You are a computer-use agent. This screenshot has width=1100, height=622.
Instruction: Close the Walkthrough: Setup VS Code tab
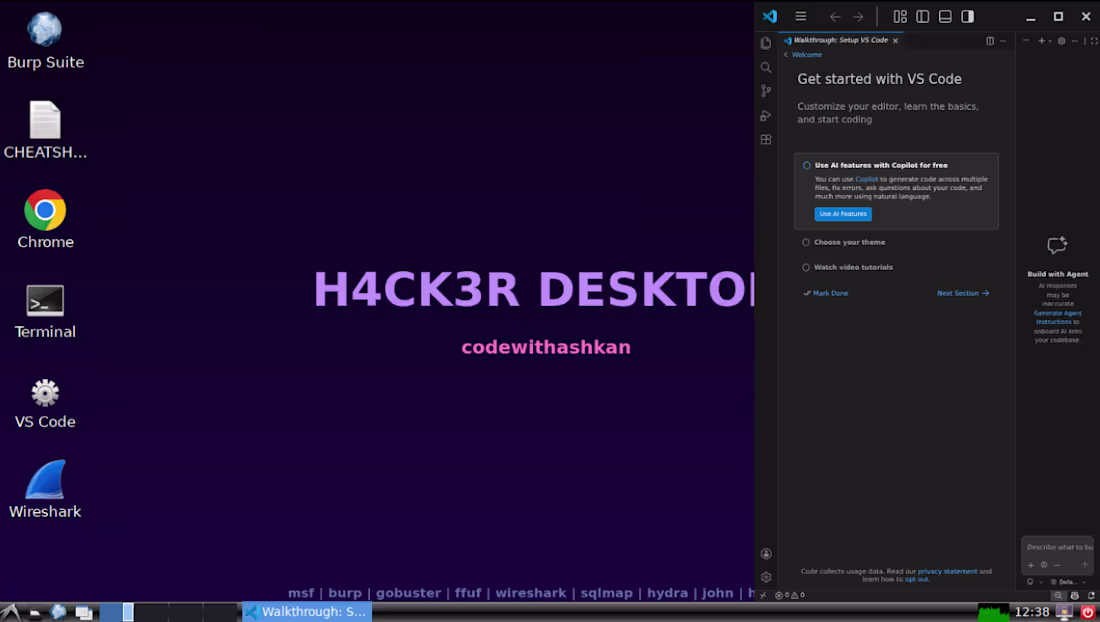click(x=895, y=41)
